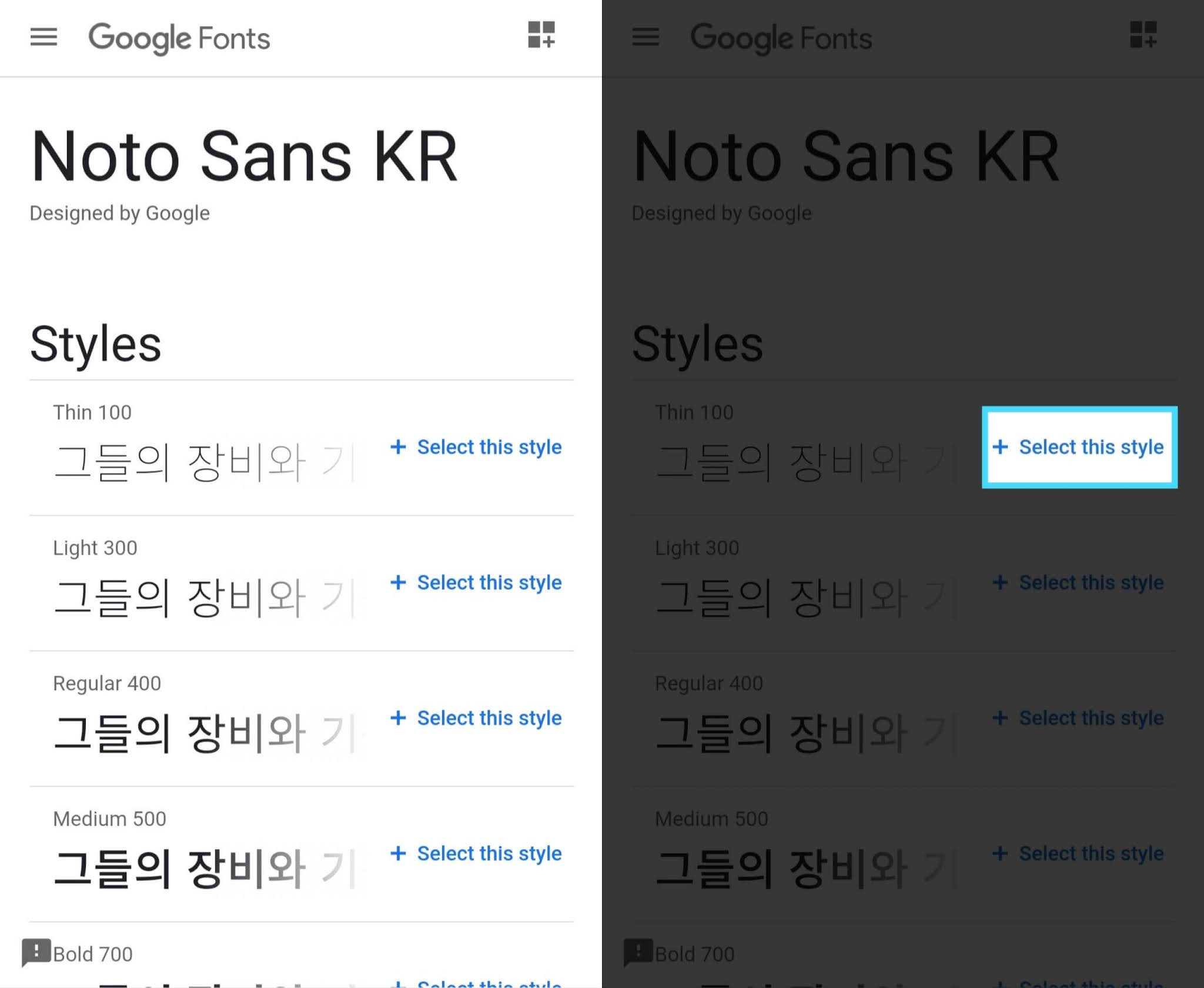The width and height of the screenshot is (1204, 988).
Task: Click the Thin 100 Korean sample text, right panel
Action: click(x=807, y=463)
